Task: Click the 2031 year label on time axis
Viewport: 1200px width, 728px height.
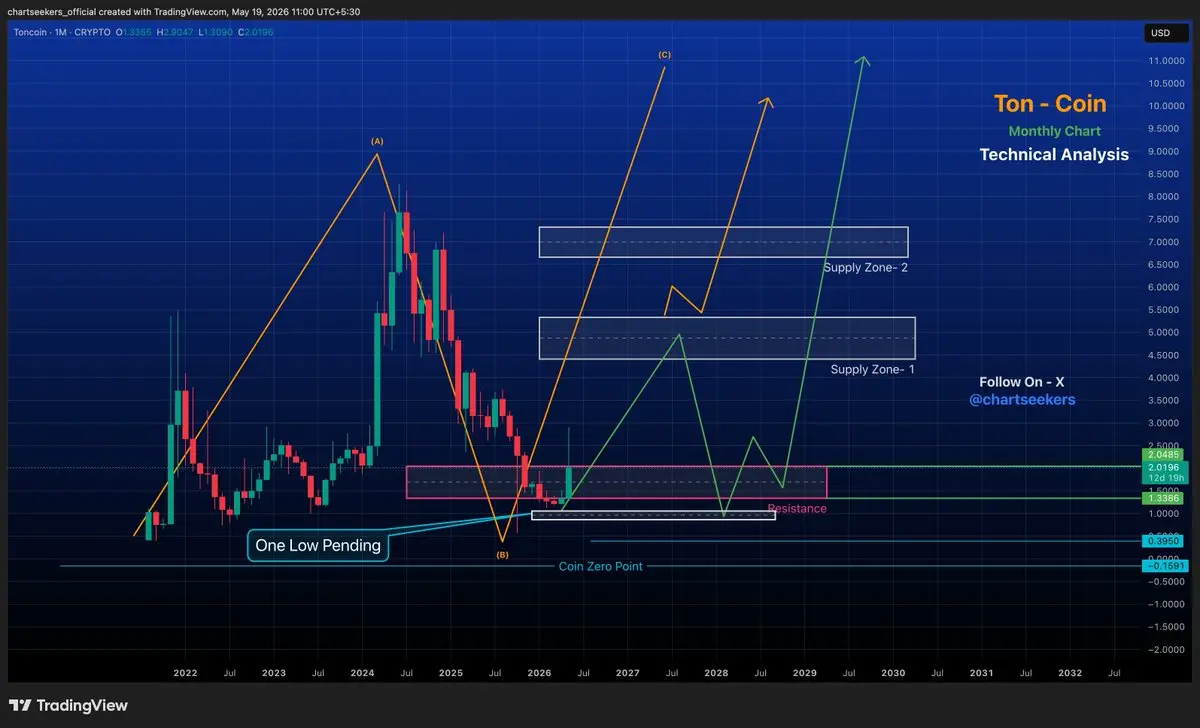Action: (982, 674)
